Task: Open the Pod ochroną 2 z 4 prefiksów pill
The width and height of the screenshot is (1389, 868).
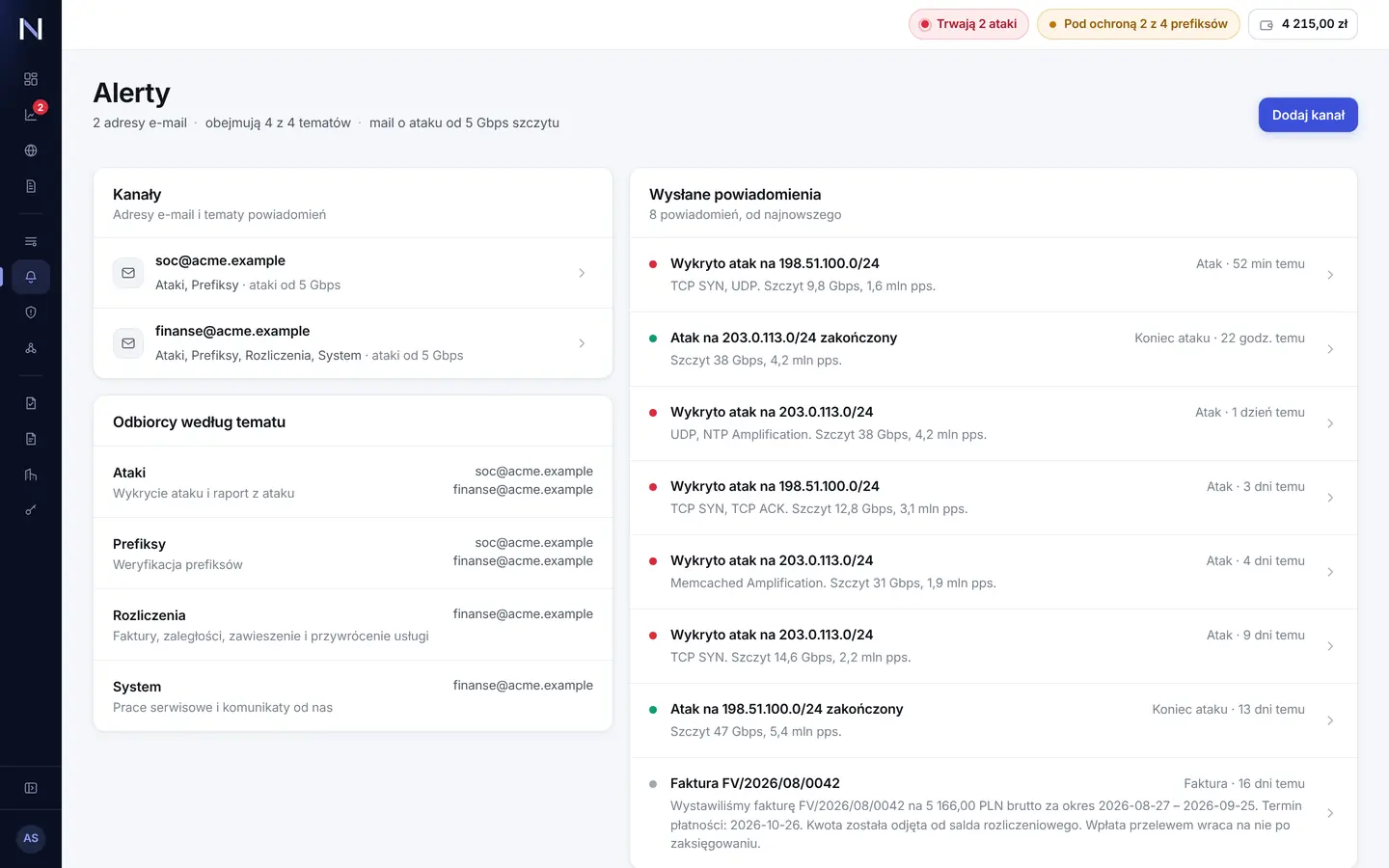Action: coord(1138,24)
